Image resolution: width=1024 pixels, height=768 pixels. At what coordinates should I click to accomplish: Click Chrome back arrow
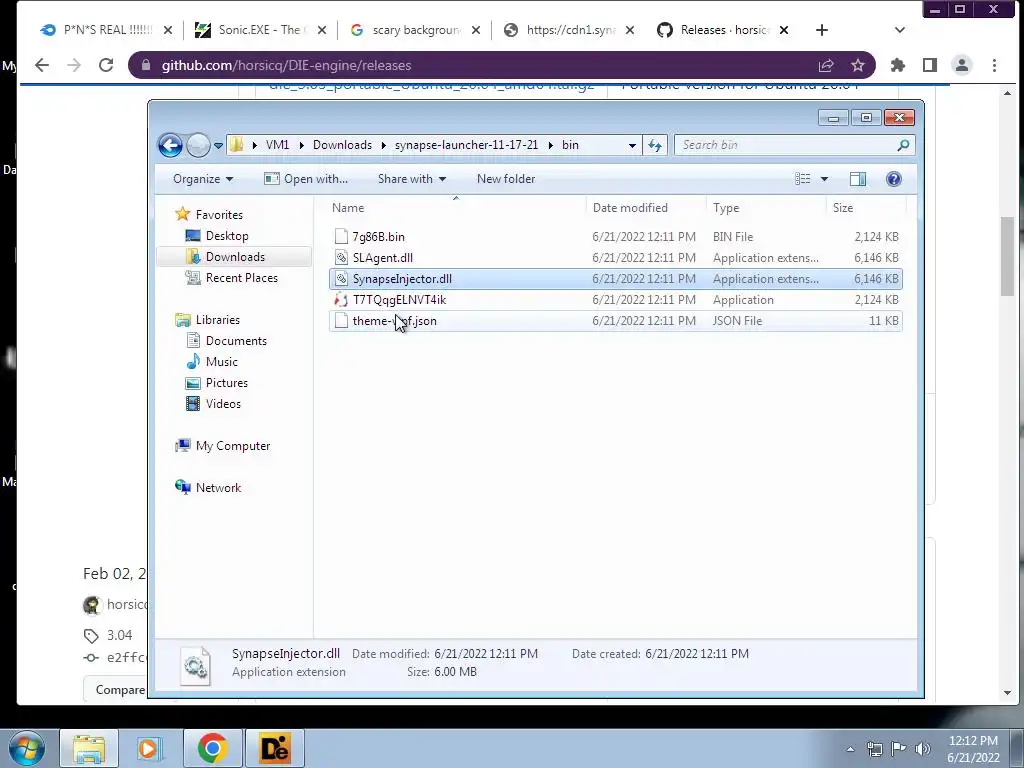coord(42,65)
